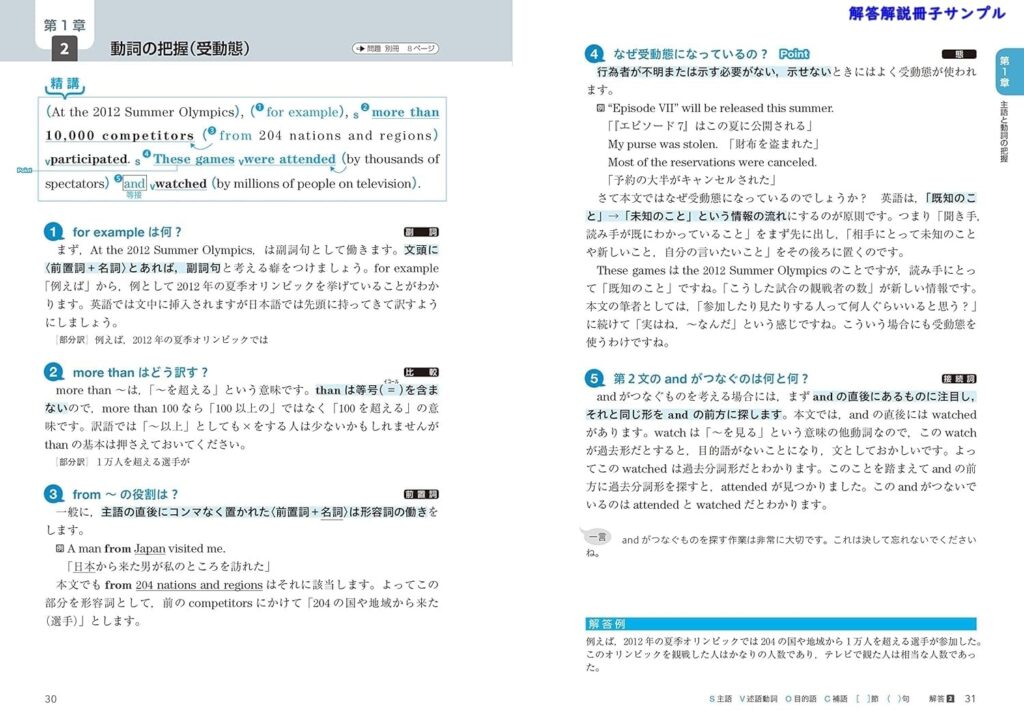Open the 問題 別冊 8ページ reference pill
This screenshot has height=728, width=1024.
[x=395, y=48]
